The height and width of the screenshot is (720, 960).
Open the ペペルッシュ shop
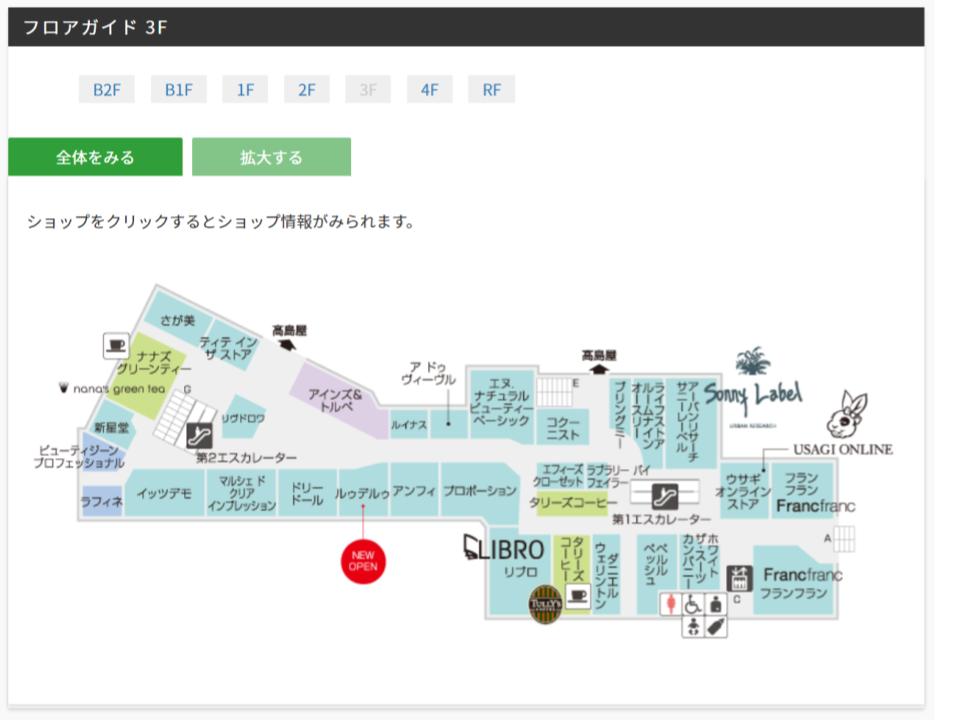point(656,573)
